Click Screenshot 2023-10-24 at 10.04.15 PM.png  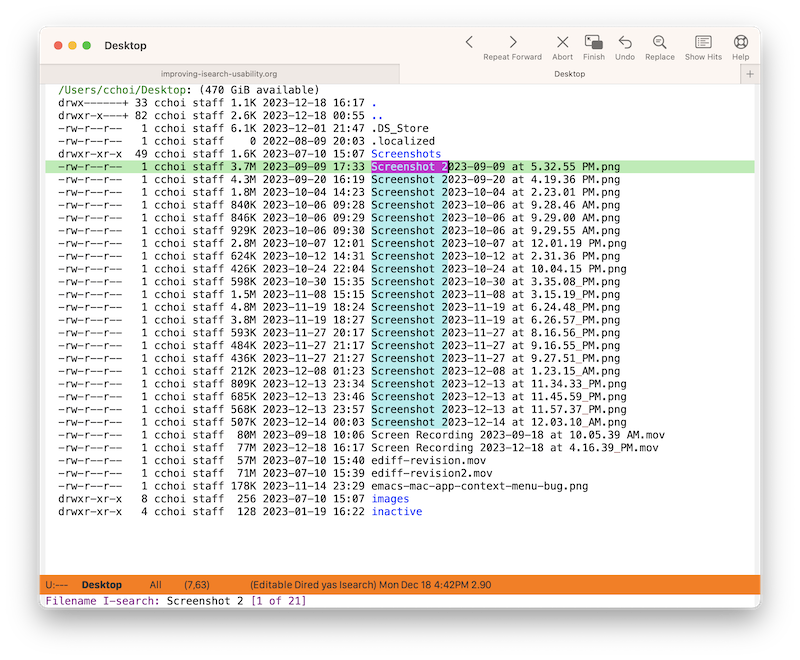(498, 269)
